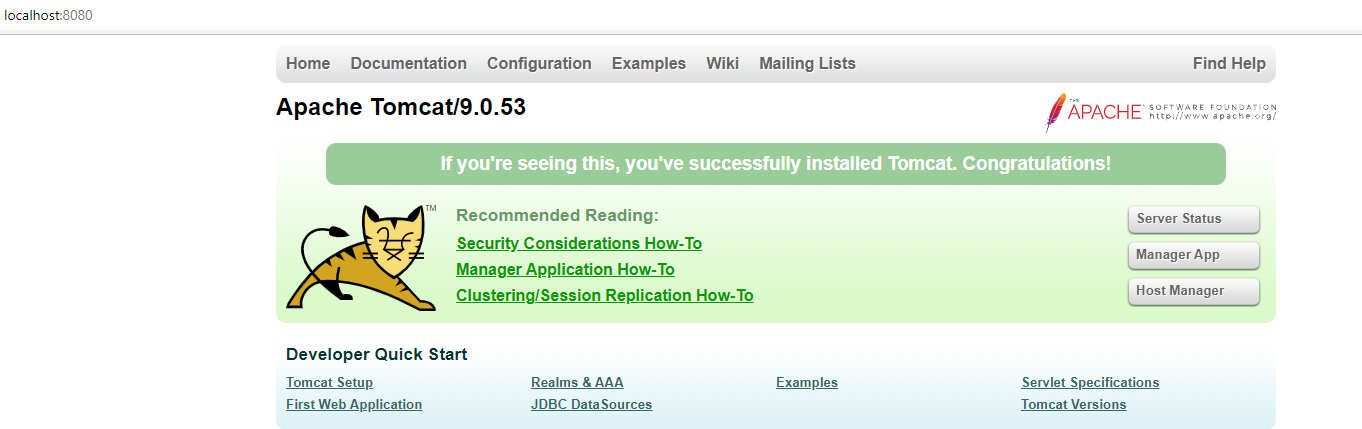Open the Realms & AAA link
Image resolution: width=1362 pixels, height=429 pixels.
click(x=577, y=382)
